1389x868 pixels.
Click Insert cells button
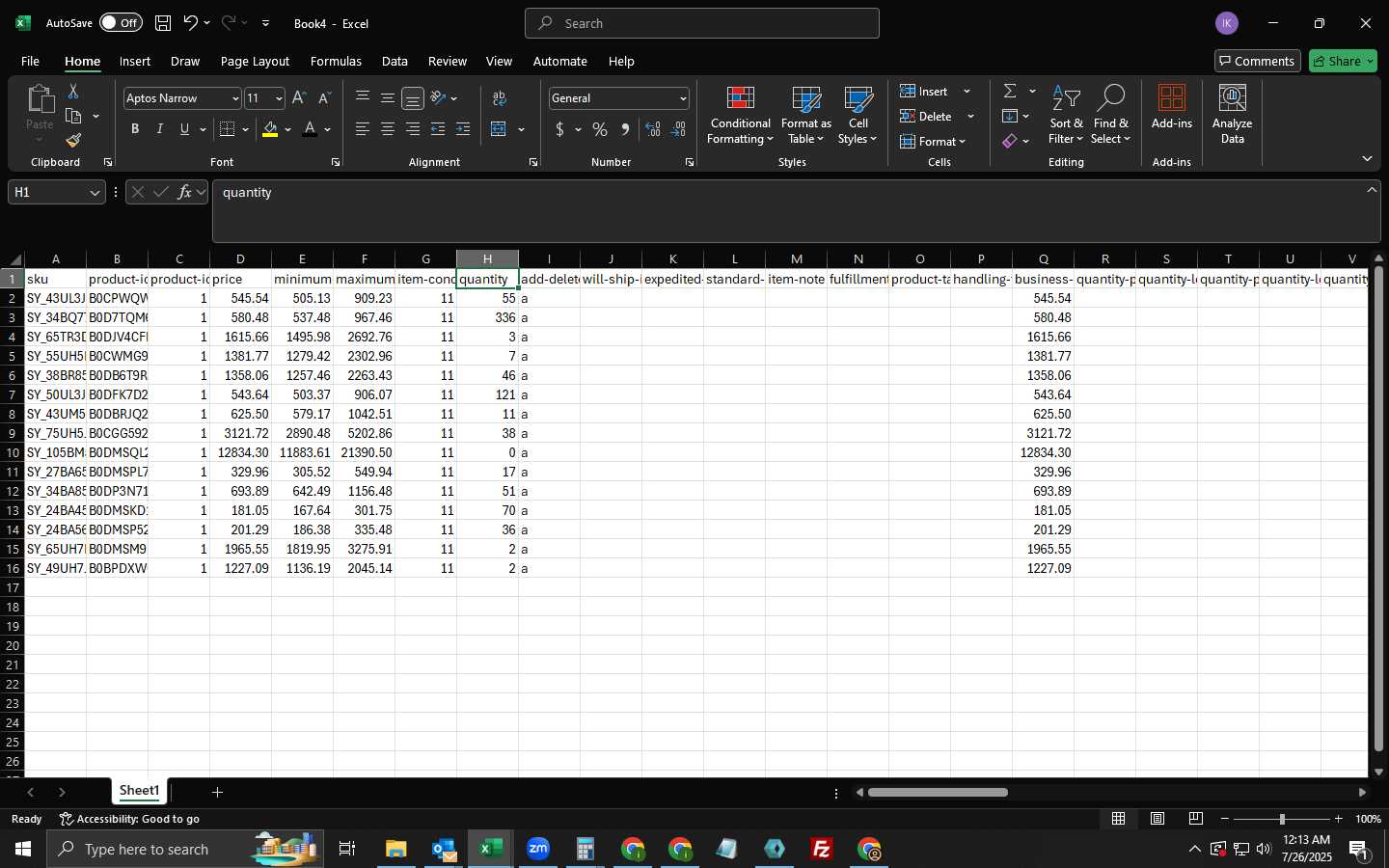[924, 91]
